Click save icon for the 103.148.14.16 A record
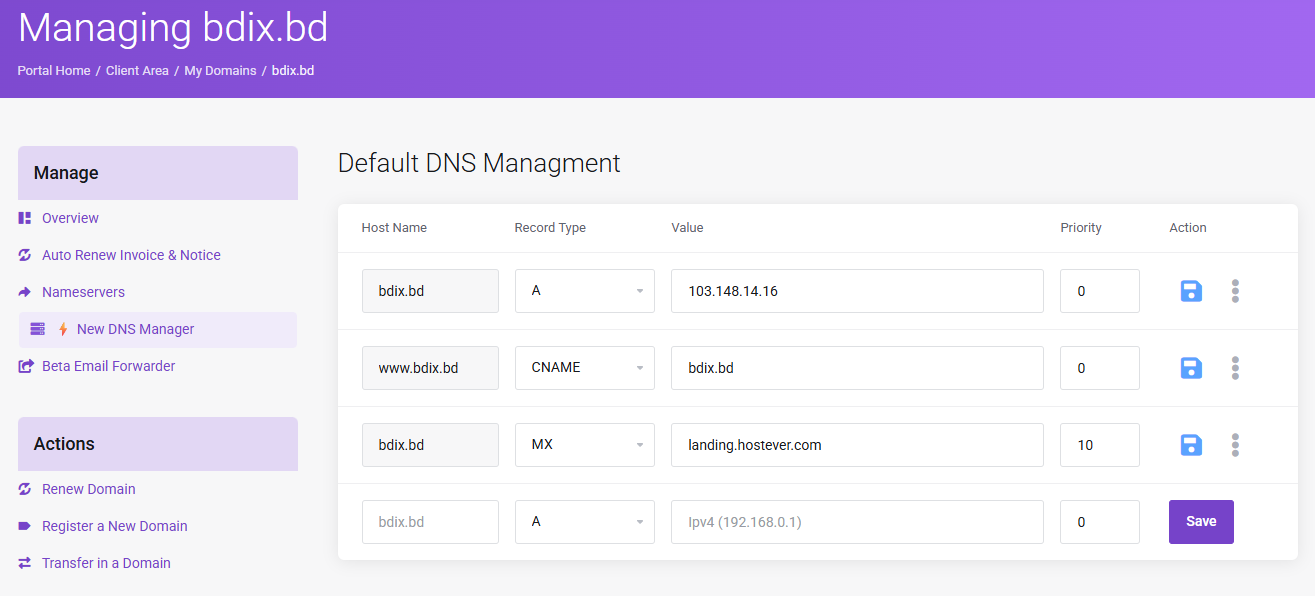1315x596 pixels. [x=1191, y=291]
